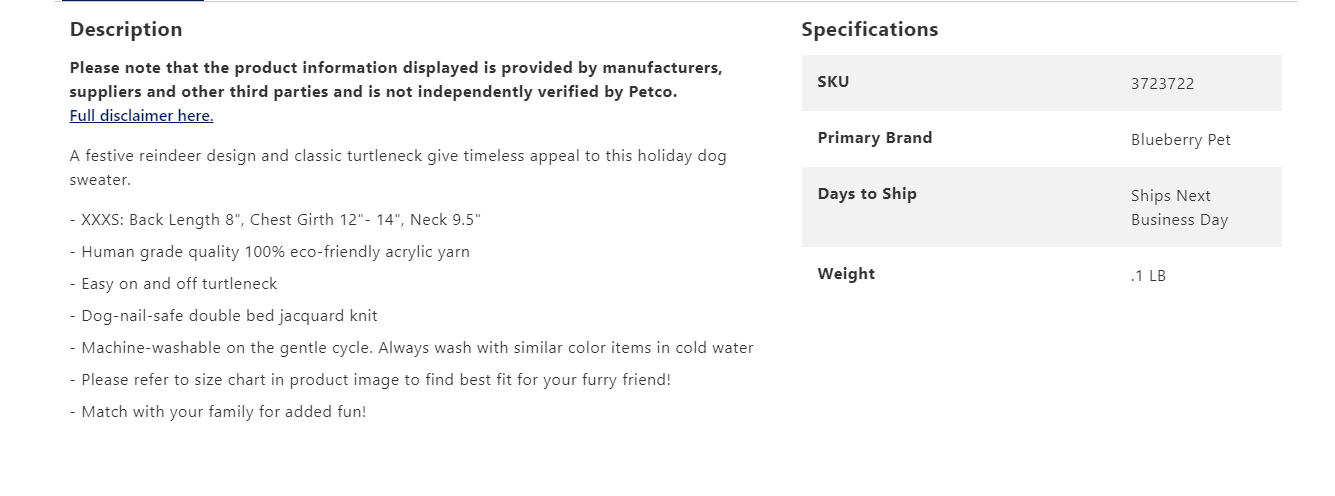Click the easy on and off turtleneck line
The width and height of the screenshot is (1335, 496).
pyautogui.click(x=173, y=284)
